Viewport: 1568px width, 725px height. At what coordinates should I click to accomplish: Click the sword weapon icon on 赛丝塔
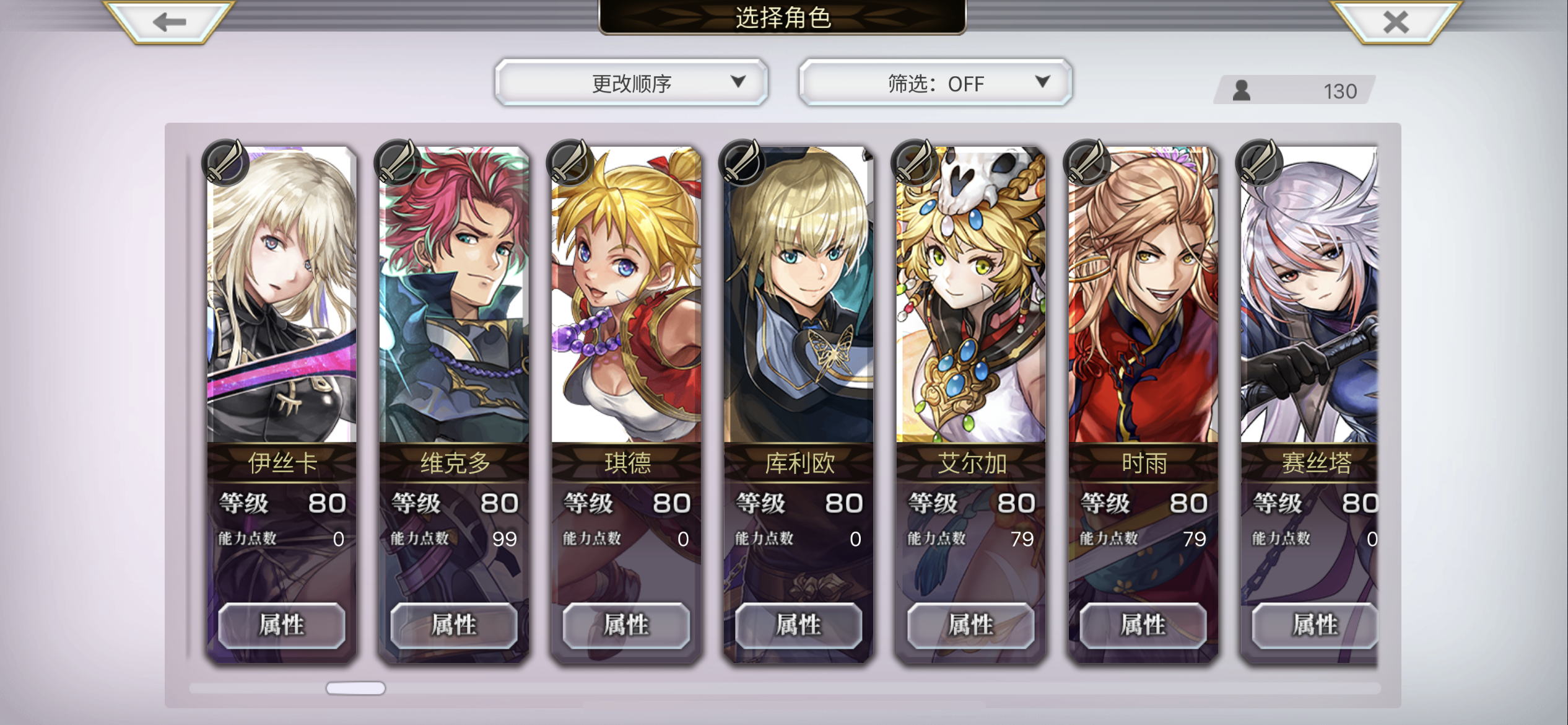[x=1258, y=163]
